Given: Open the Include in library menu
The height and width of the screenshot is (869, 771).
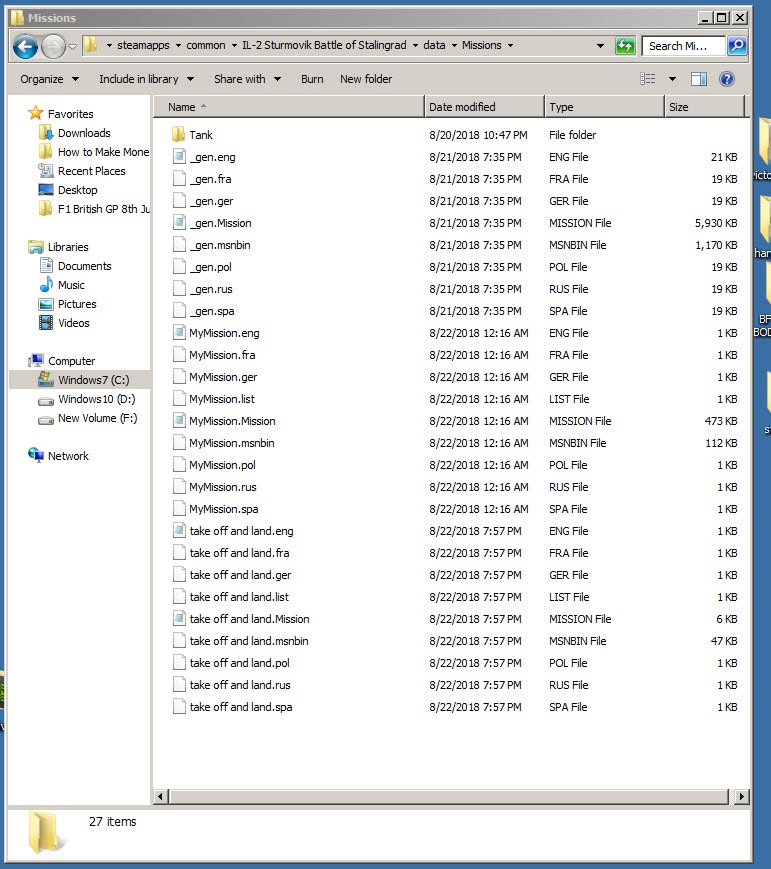Looking at the screenshot, I should 146,79.
